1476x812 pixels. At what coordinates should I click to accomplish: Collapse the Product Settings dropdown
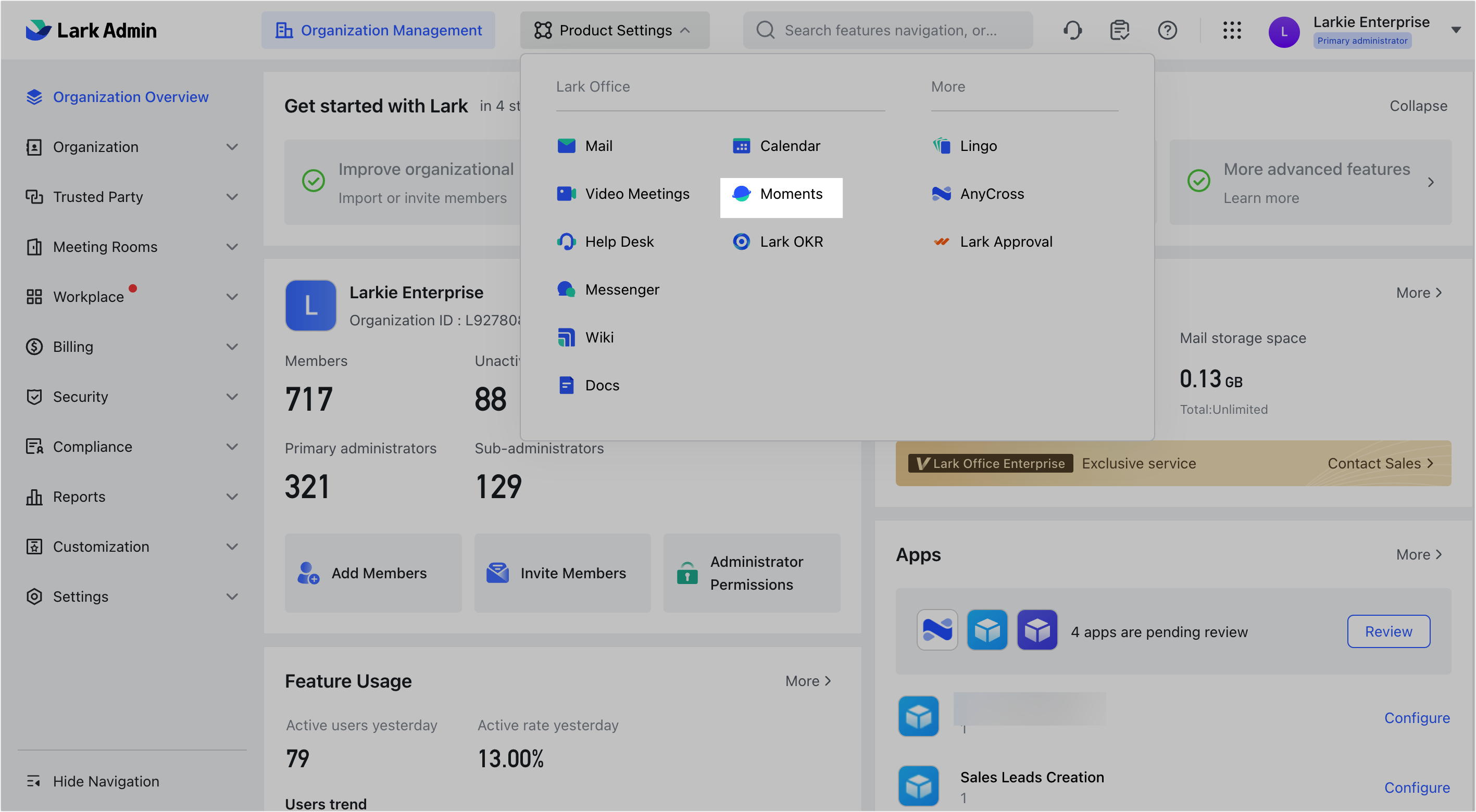point(614,30)
